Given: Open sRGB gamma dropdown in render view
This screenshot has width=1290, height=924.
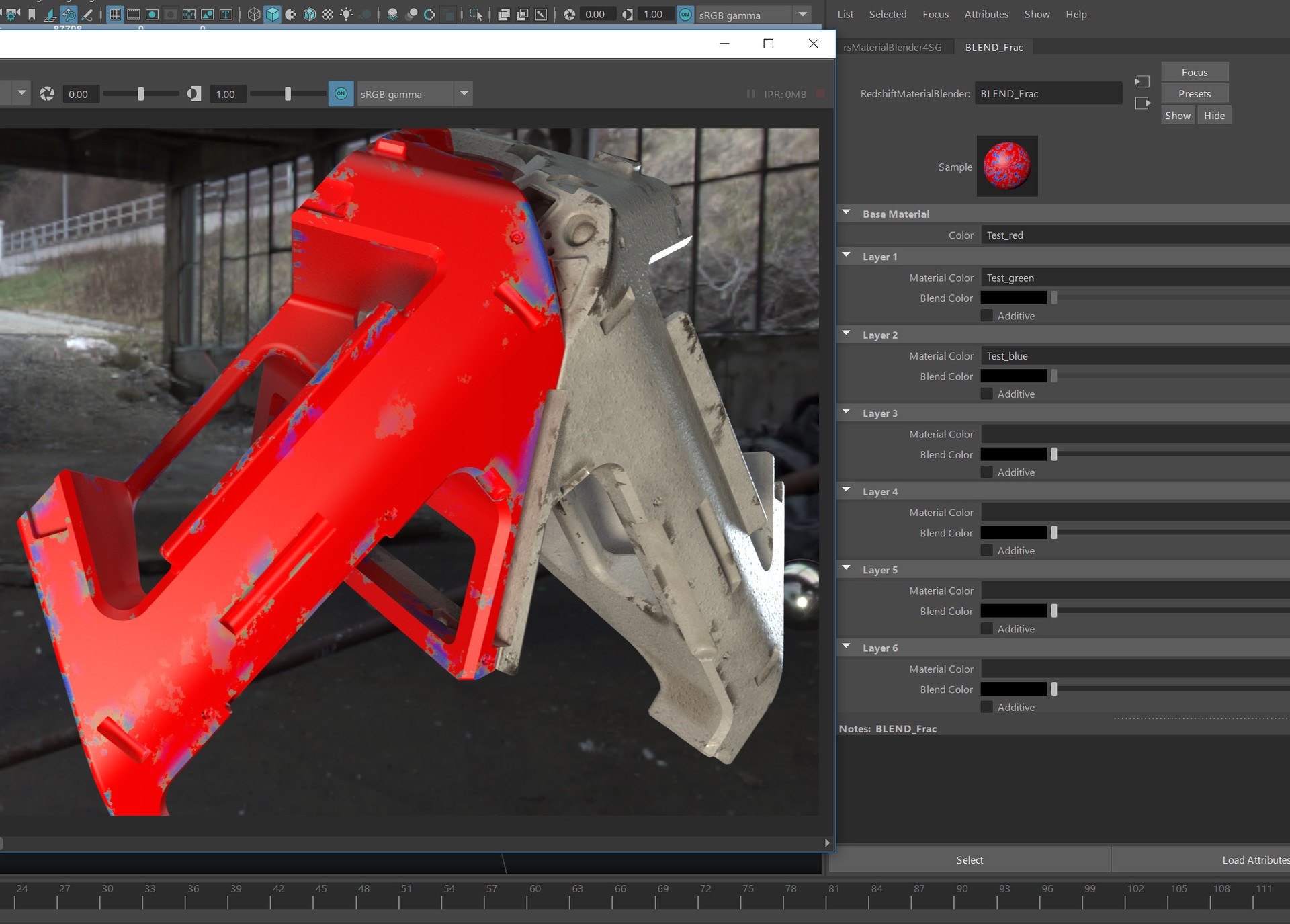Looking at the screenshot, I should coord(464,94).
